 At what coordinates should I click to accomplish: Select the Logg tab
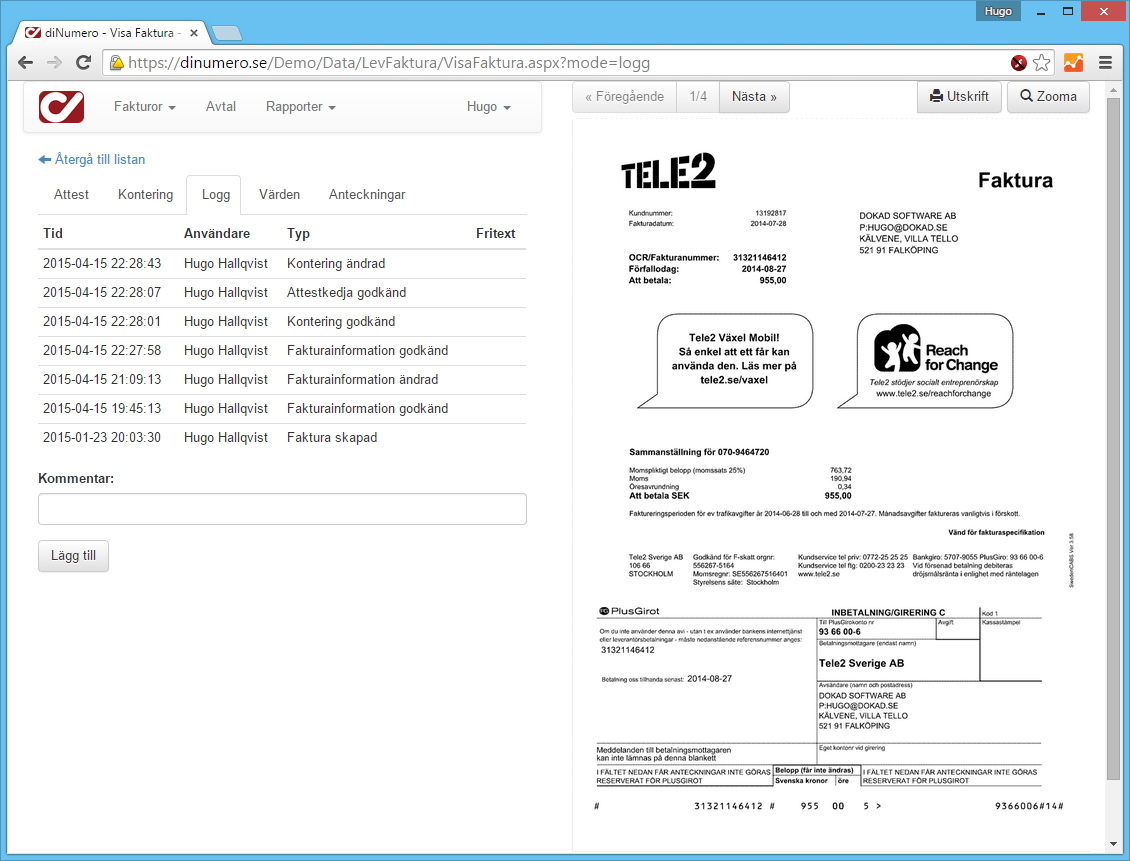(x=215, y=195)
